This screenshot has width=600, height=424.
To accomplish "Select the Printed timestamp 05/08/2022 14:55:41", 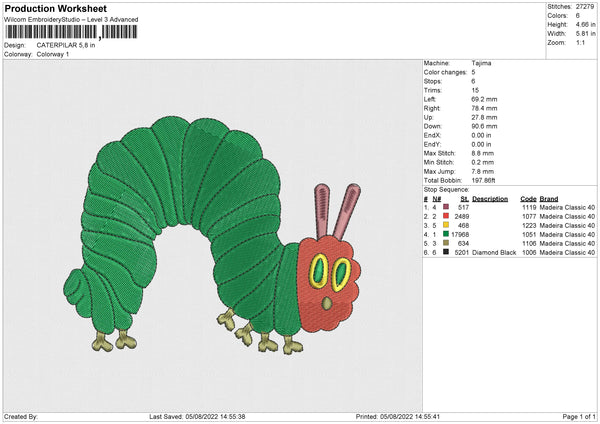I will coord(410,416).
